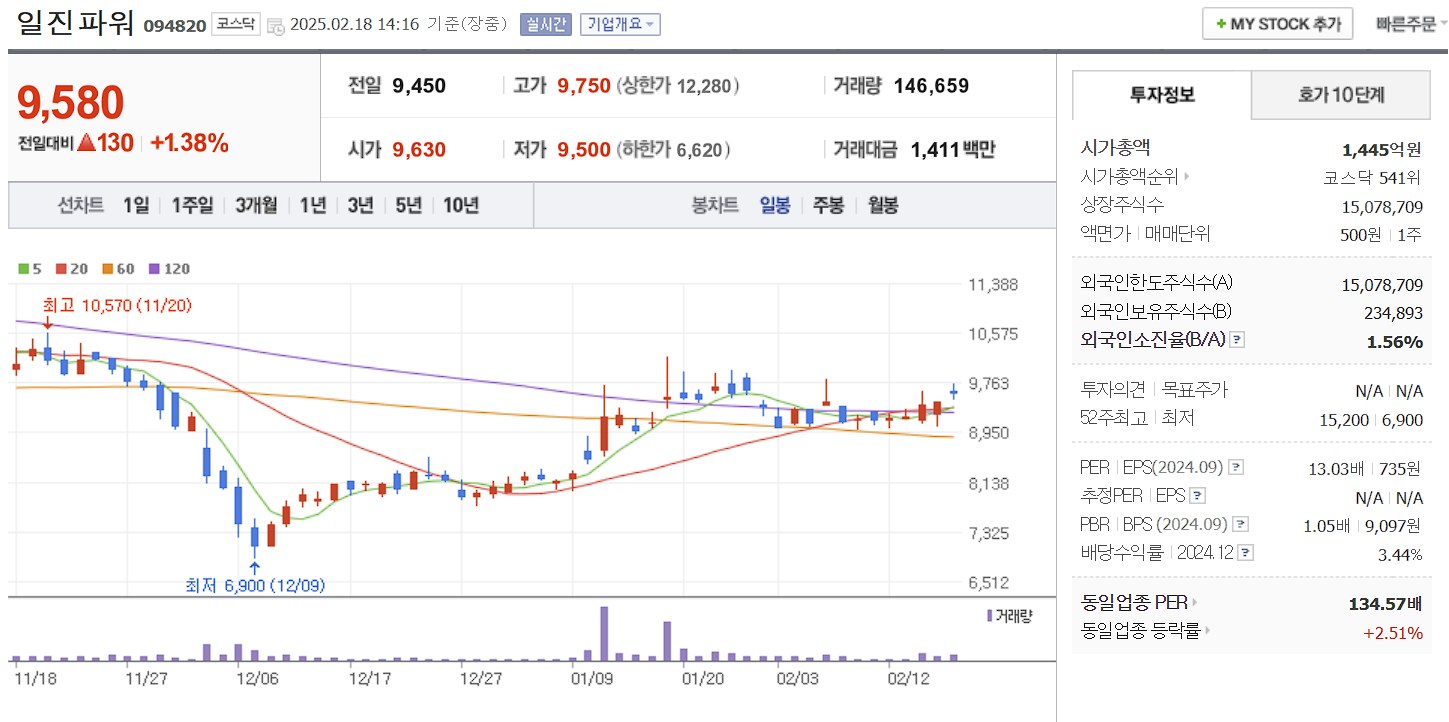The height and width of the screenshot is (722, 1449).
Task: Open the 추정PER help icon
Action: tap(1199, 495)
